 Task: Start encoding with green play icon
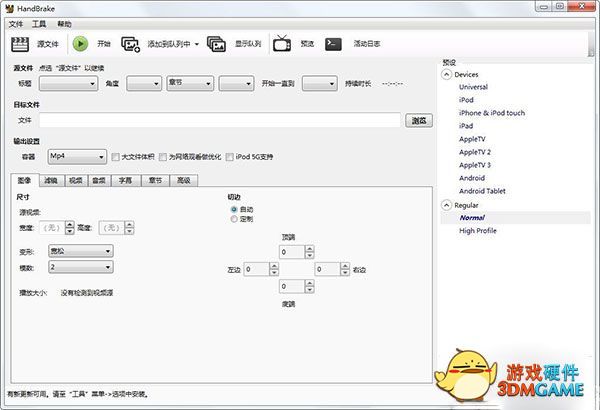(x=80, y=44)
